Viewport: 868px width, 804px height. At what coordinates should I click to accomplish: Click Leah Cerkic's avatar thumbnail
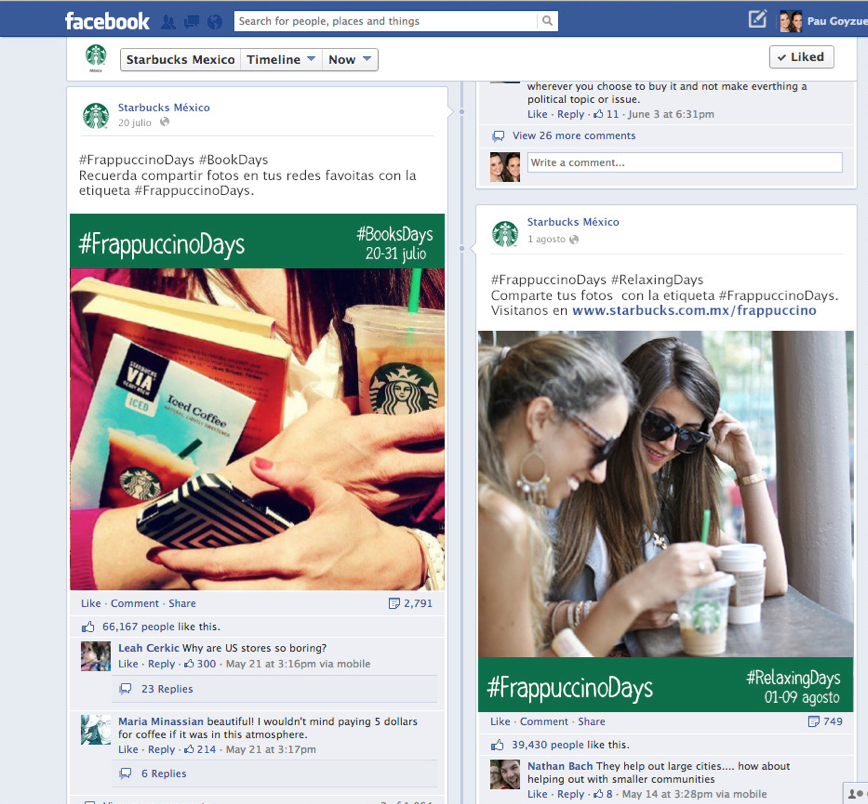click(x=96, y=656)
